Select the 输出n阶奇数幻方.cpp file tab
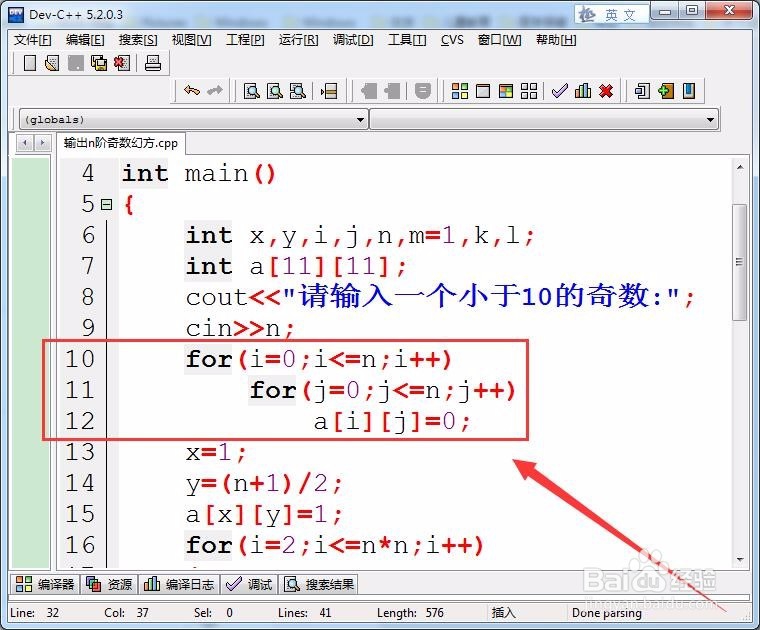 click(121, 143)
